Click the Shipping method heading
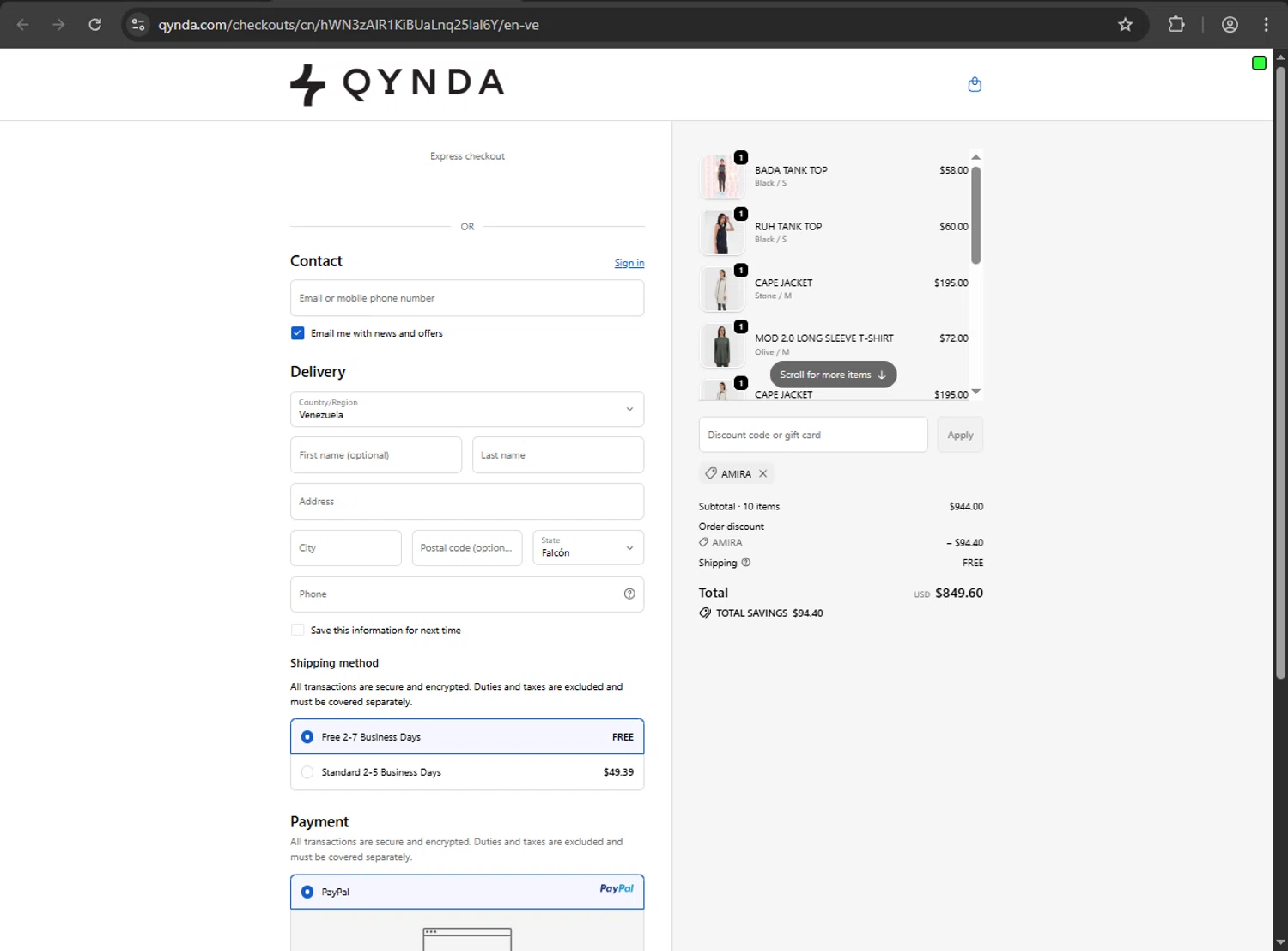1288x951 pixels. click(x=334, y=663)
